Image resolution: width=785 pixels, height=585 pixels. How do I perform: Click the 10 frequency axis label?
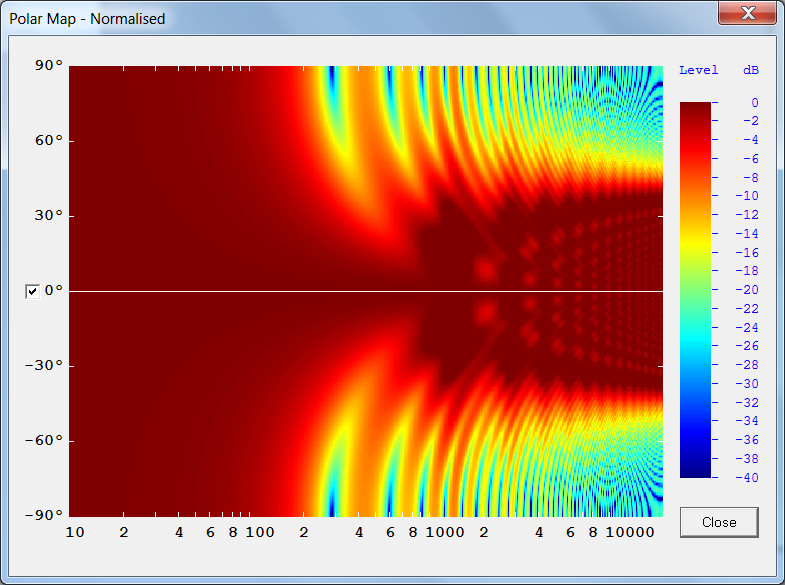(75, 532)
